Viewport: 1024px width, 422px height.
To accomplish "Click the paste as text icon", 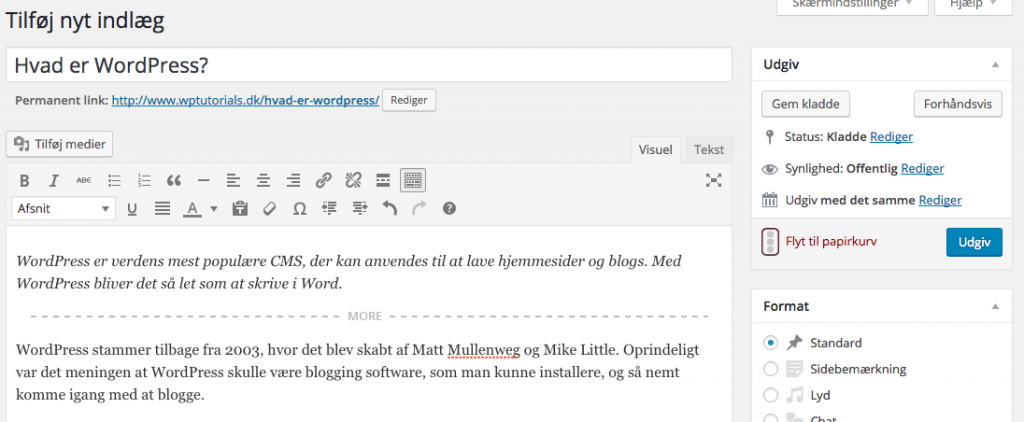I will click(x=240, y=209).
